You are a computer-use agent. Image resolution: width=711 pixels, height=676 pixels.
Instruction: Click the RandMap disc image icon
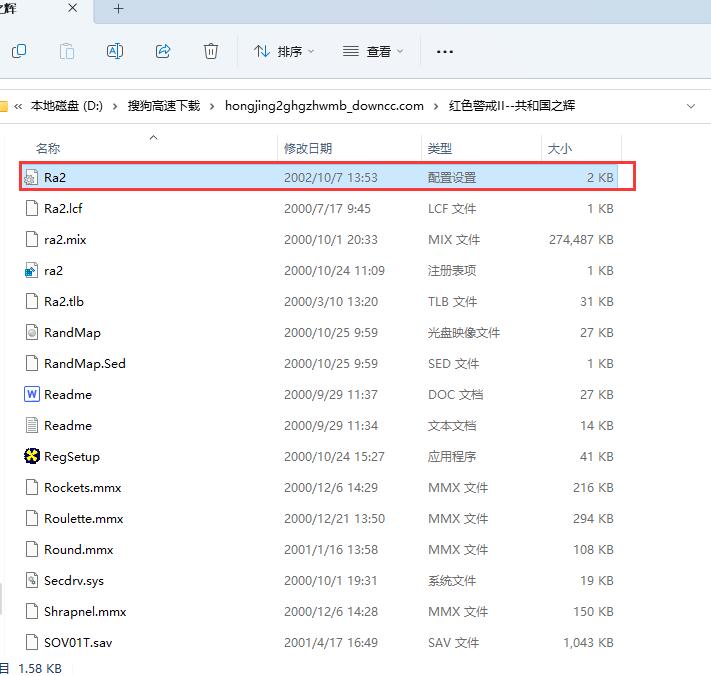click(x=32, y=332)
